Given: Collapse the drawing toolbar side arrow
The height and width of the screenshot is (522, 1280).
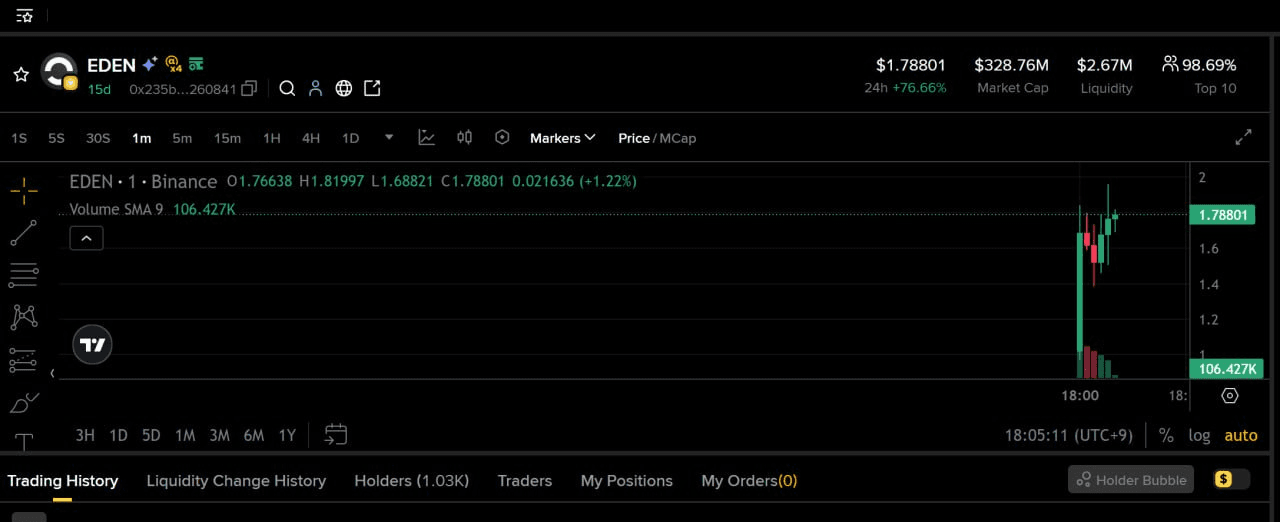Looking at the screenshot, I should point(52,373).
